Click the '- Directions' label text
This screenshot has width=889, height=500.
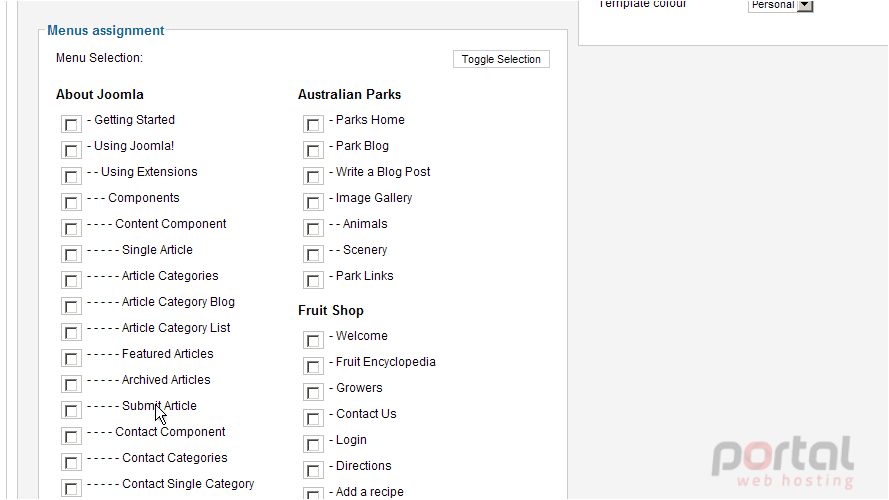tap(360, 466)
